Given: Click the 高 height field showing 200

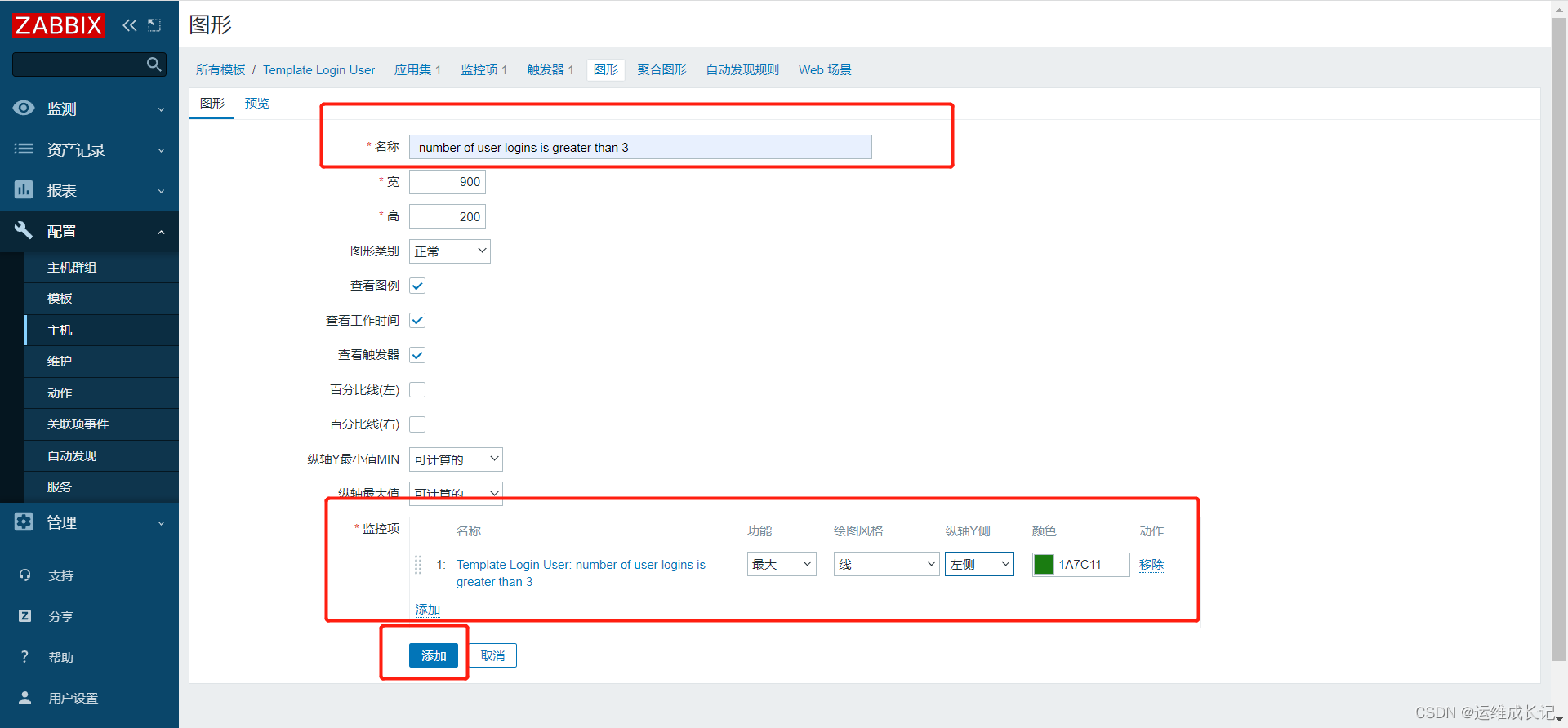Looking at the screenshot, I should click(x=448, y=216).
